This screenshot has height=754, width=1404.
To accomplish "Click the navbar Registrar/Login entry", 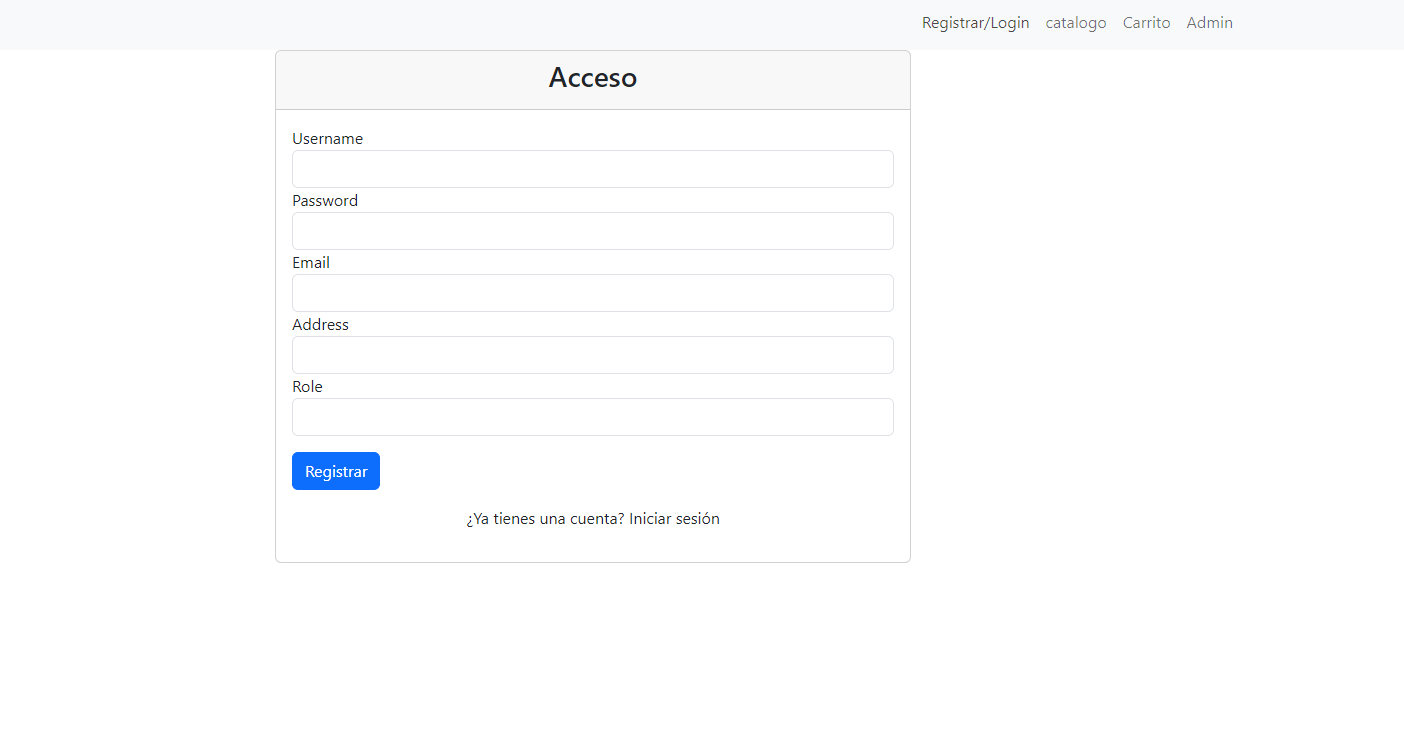I will click(975, 22).
